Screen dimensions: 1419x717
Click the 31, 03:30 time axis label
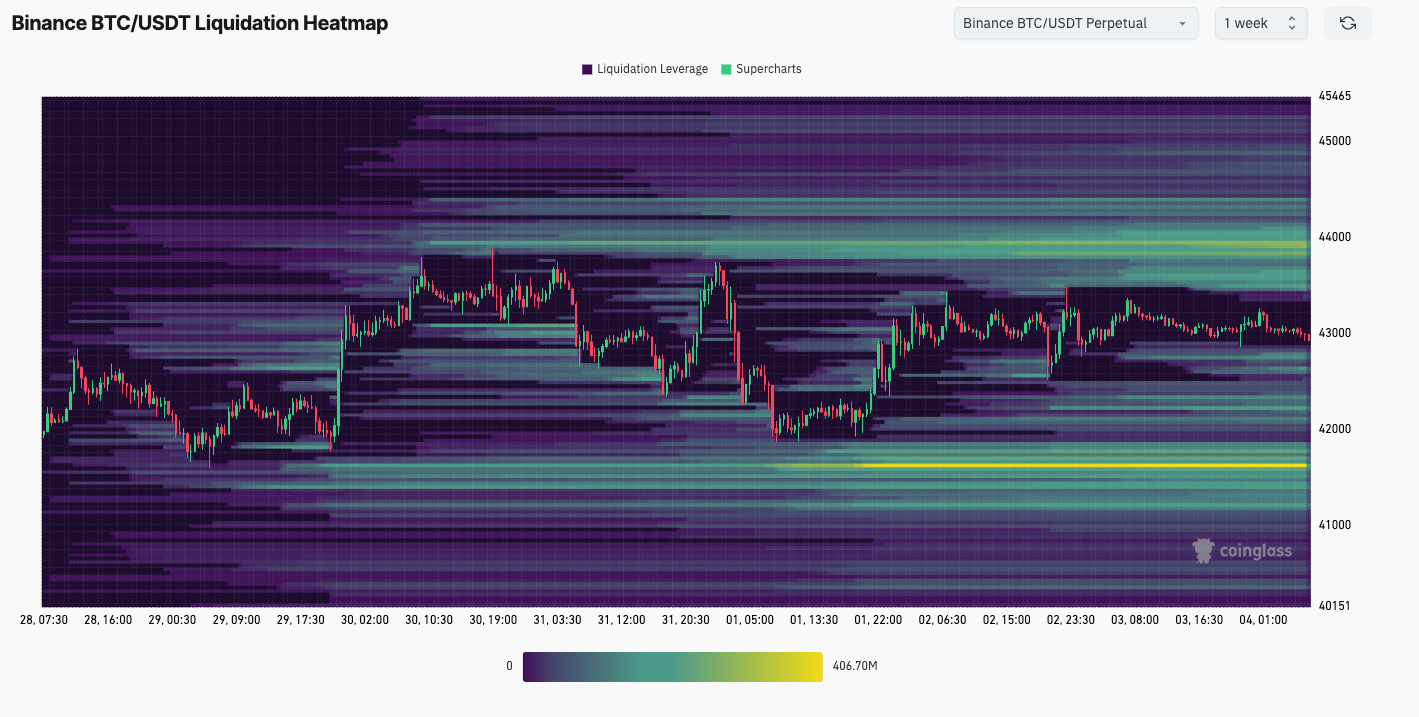[x=557, y=620]
